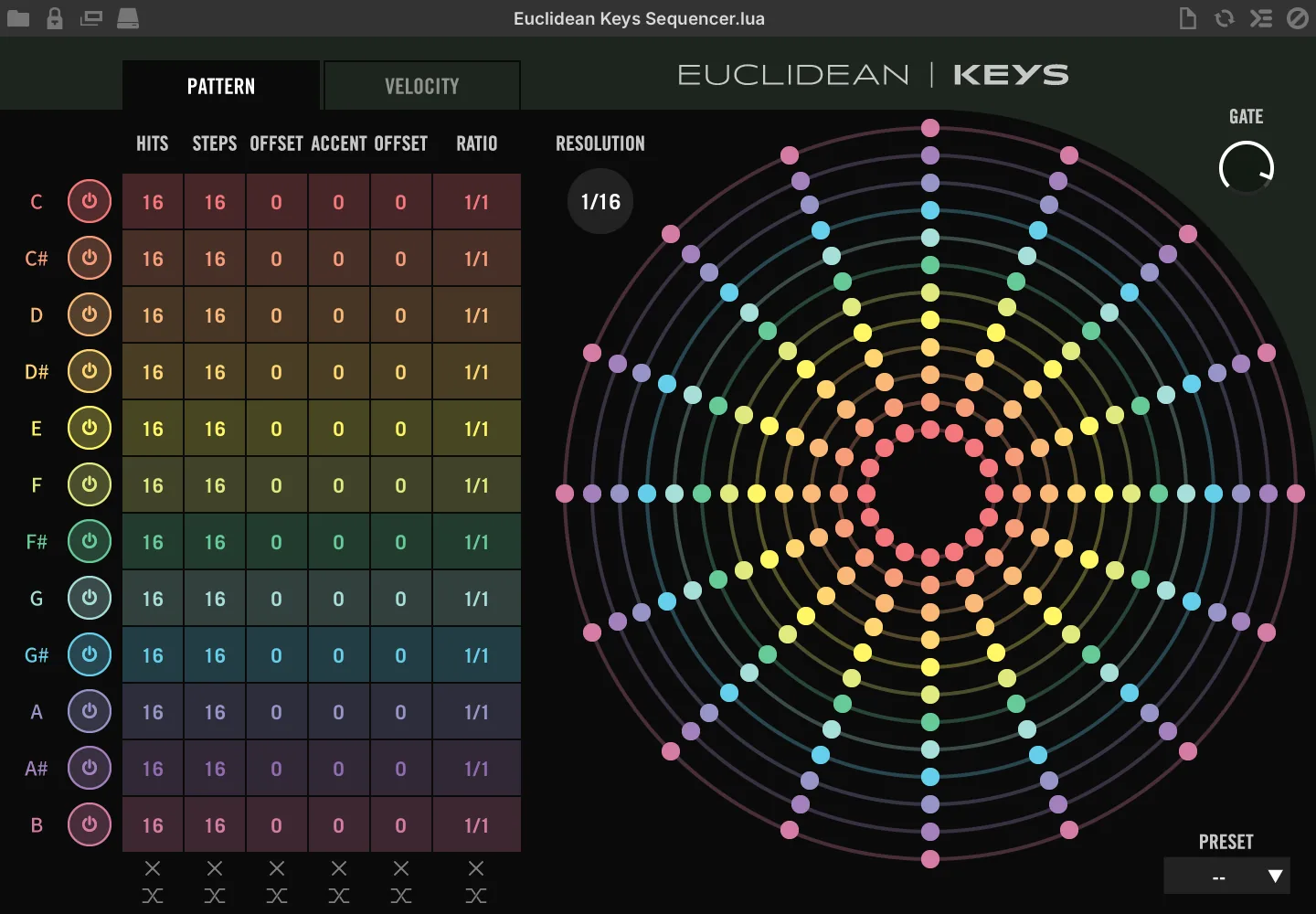1316x914 pixels.
Task: Click the padlock icon in the title bar
Action: point(55,18)
